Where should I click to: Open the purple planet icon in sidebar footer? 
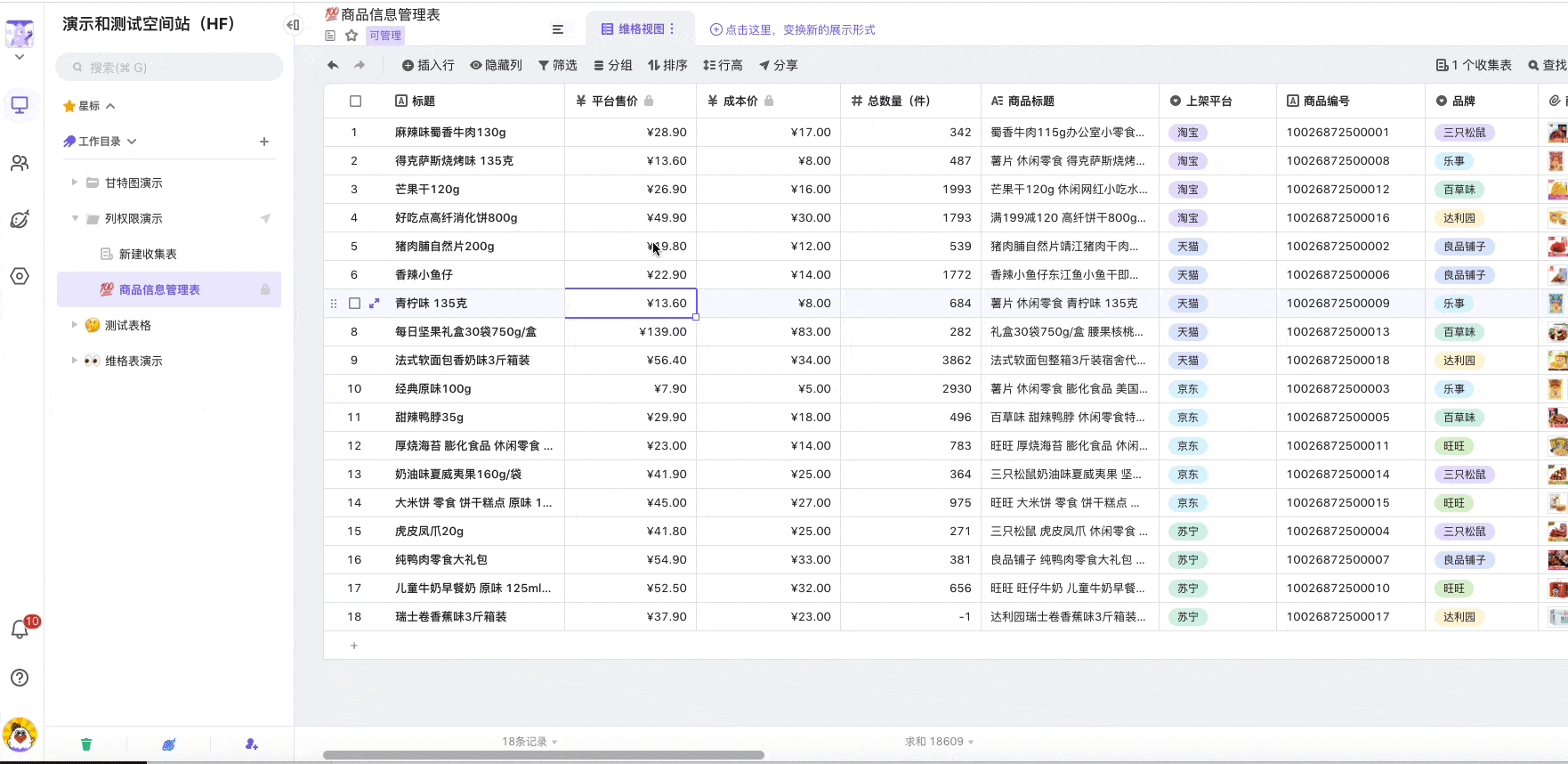click(169, 744)
